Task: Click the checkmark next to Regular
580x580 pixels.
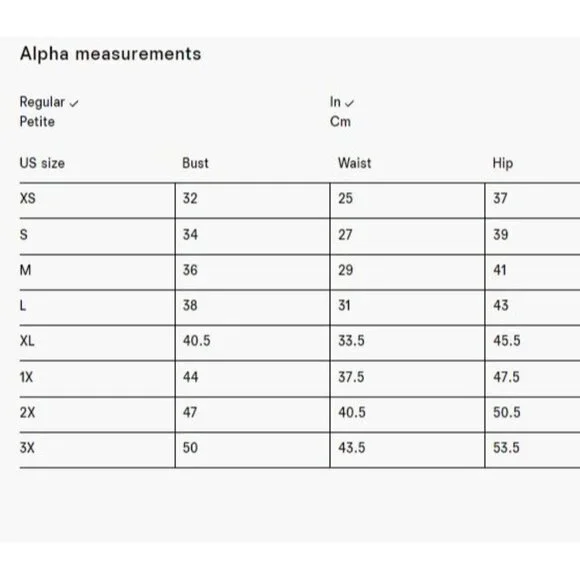Action: pos(74,104)
